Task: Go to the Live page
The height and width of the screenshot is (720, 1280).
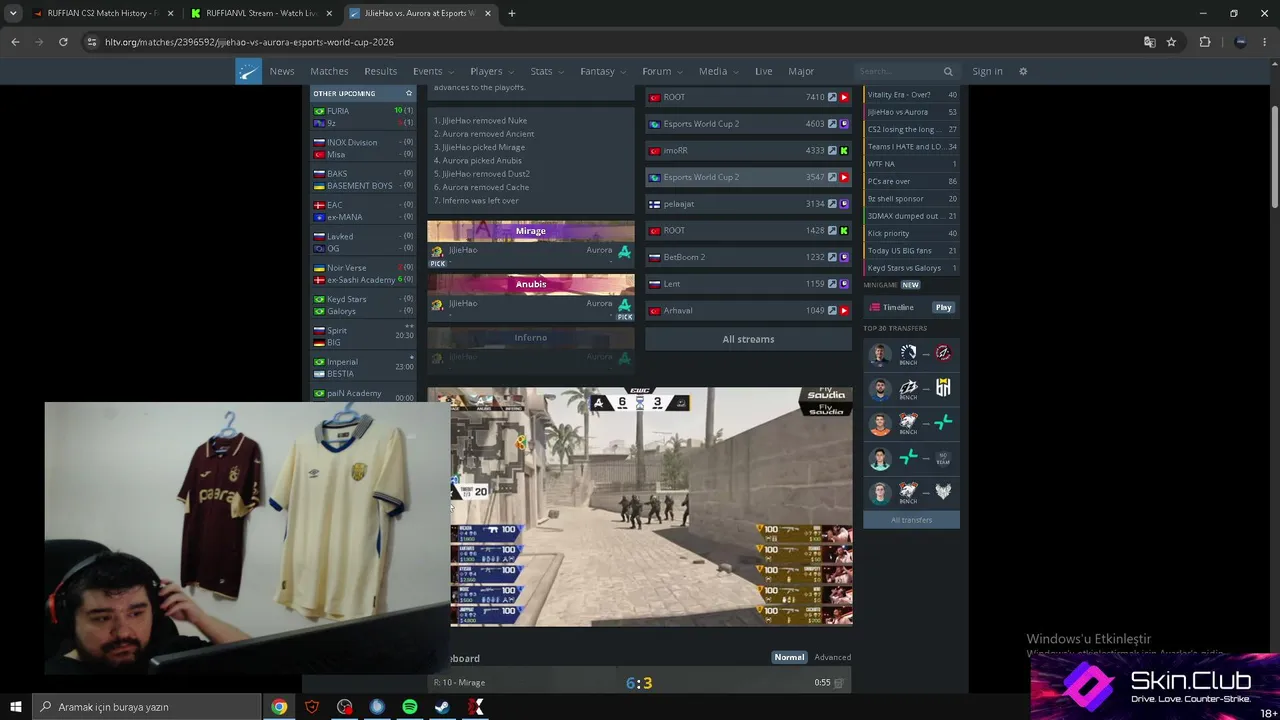Action: point(764,72)
